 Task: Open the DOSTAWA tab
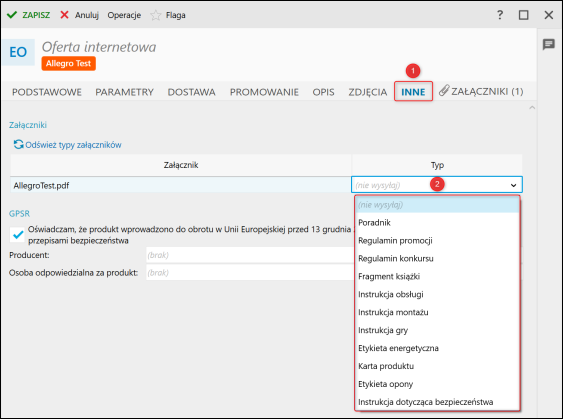191,92
